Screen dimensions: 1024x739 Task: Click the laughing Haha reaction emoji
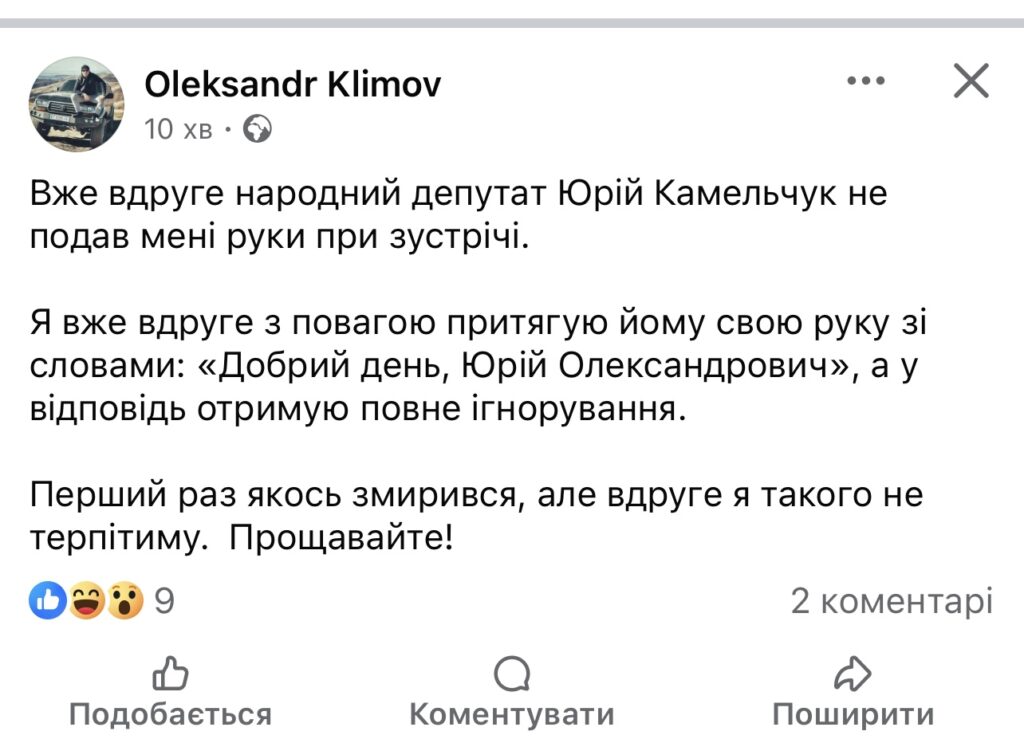coord(88,601)
